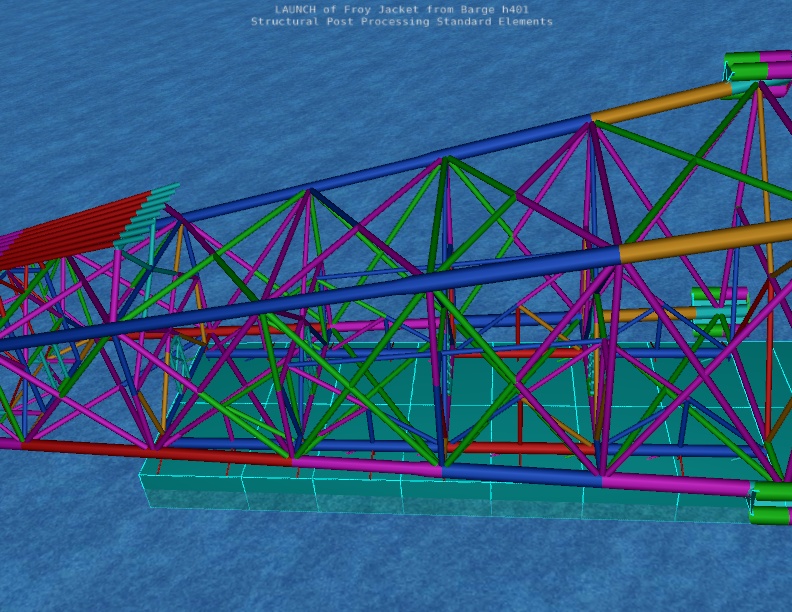Select the green cylinder cluster at bottom-right corner
The image size is (792, 612).
click(x=771, y=503)
